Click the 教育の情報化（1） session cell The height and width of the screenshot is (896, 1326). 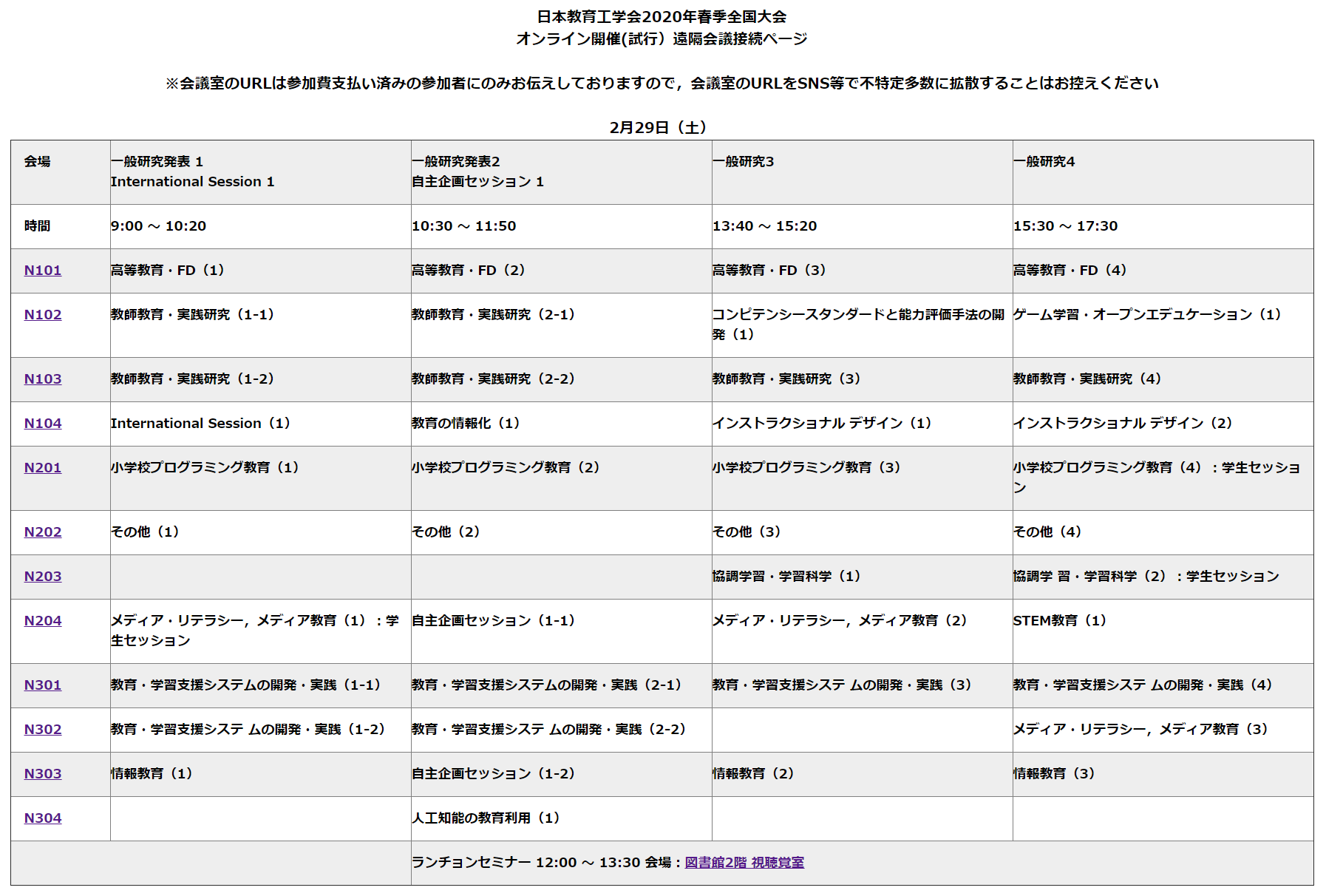point(466,424)
